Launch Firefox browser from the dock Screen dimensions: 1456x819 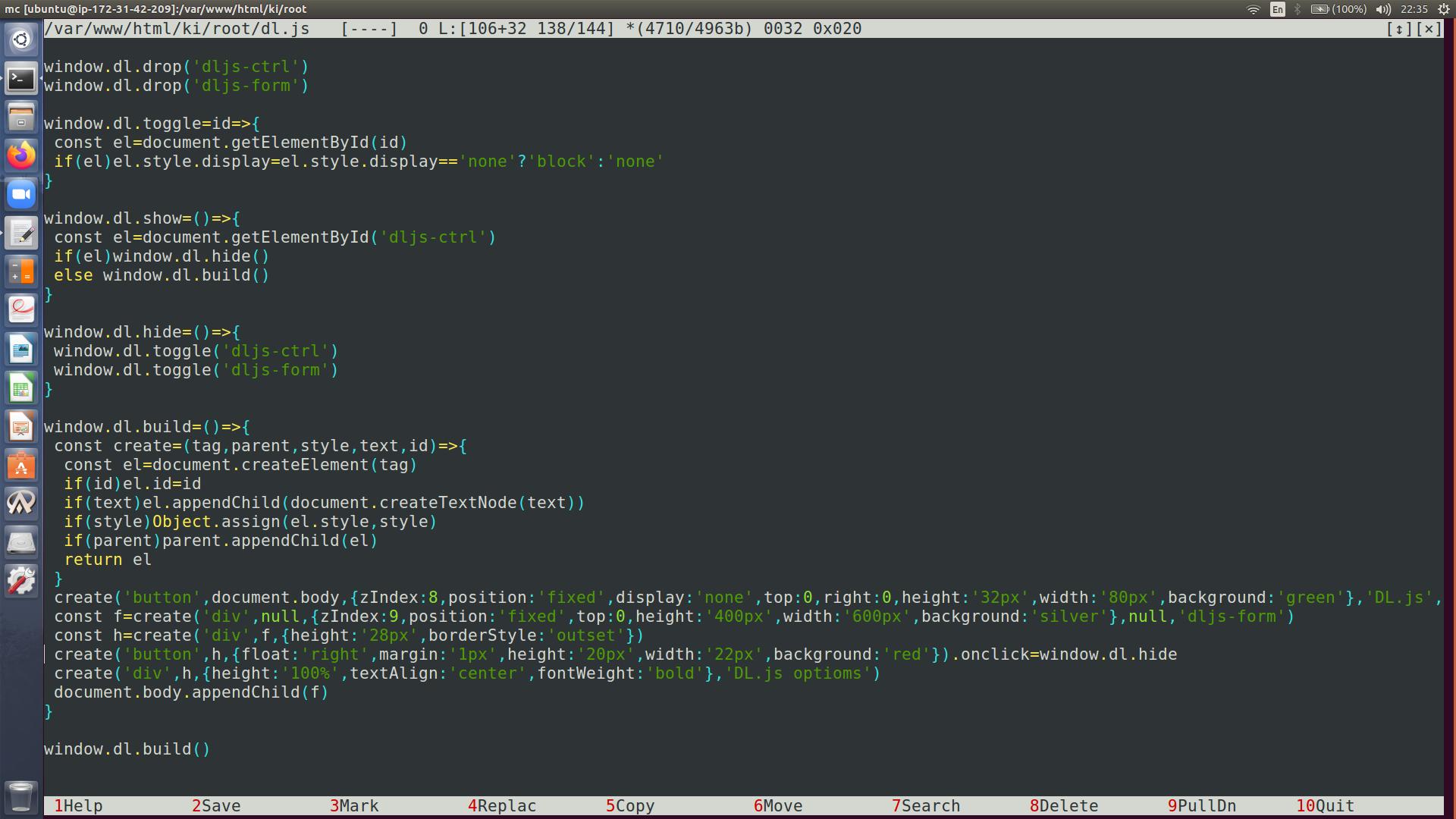point(21,155)
